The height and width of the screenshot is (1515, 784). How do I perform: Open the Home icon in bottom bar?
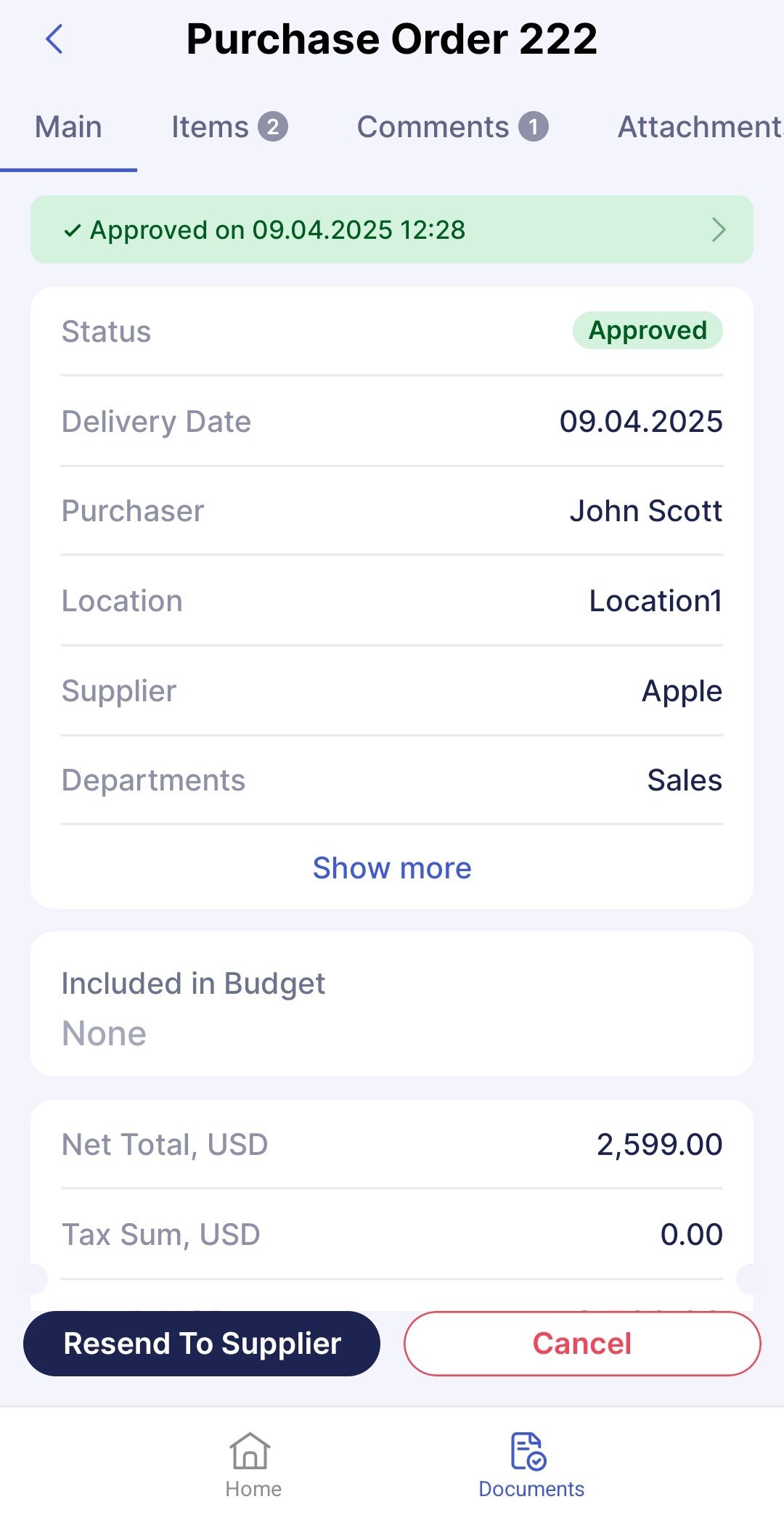pos(250,1450)
